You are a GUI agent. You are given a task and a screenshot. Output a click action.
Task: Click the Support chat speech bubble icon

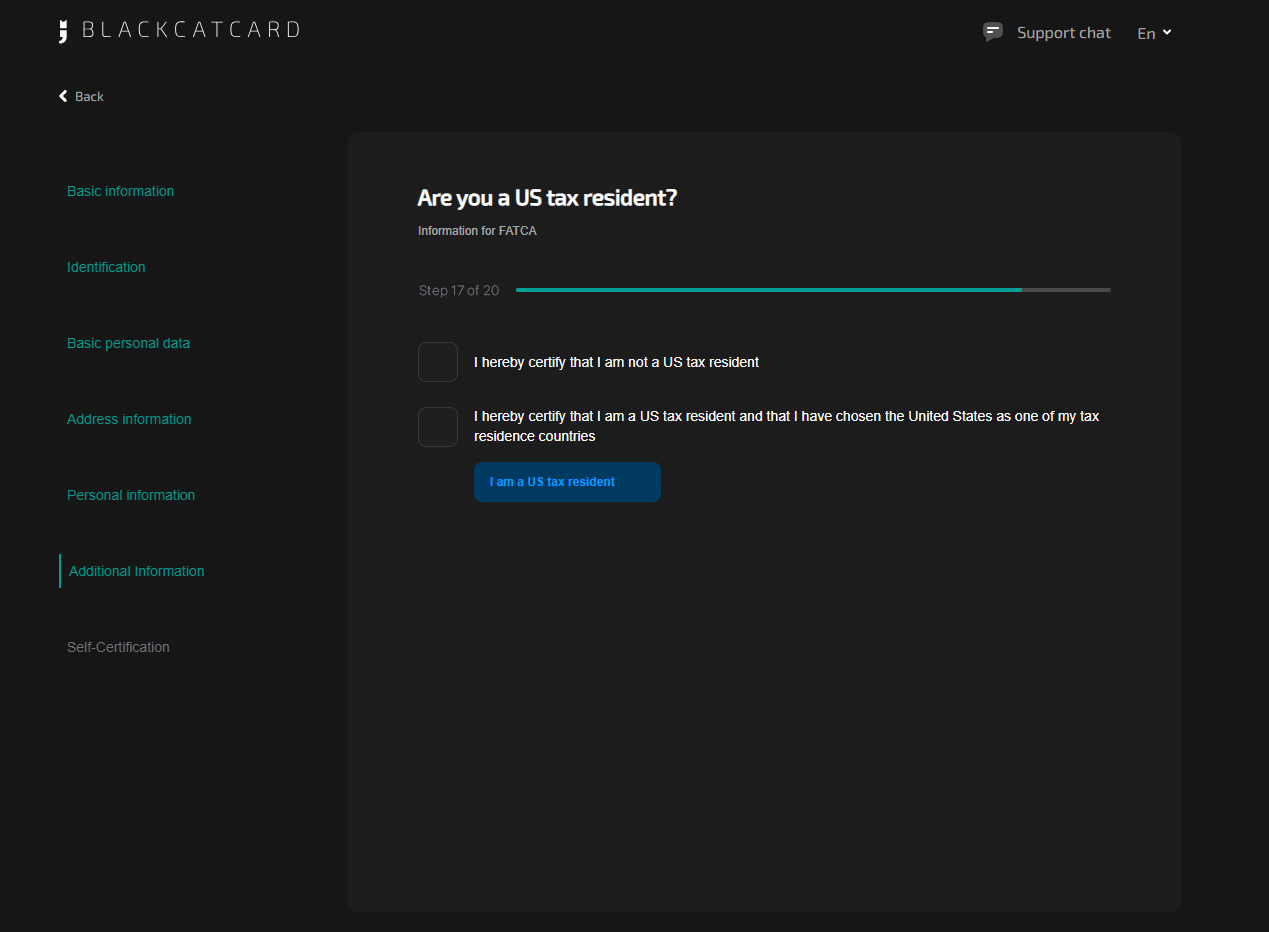[x=993, y=32]
